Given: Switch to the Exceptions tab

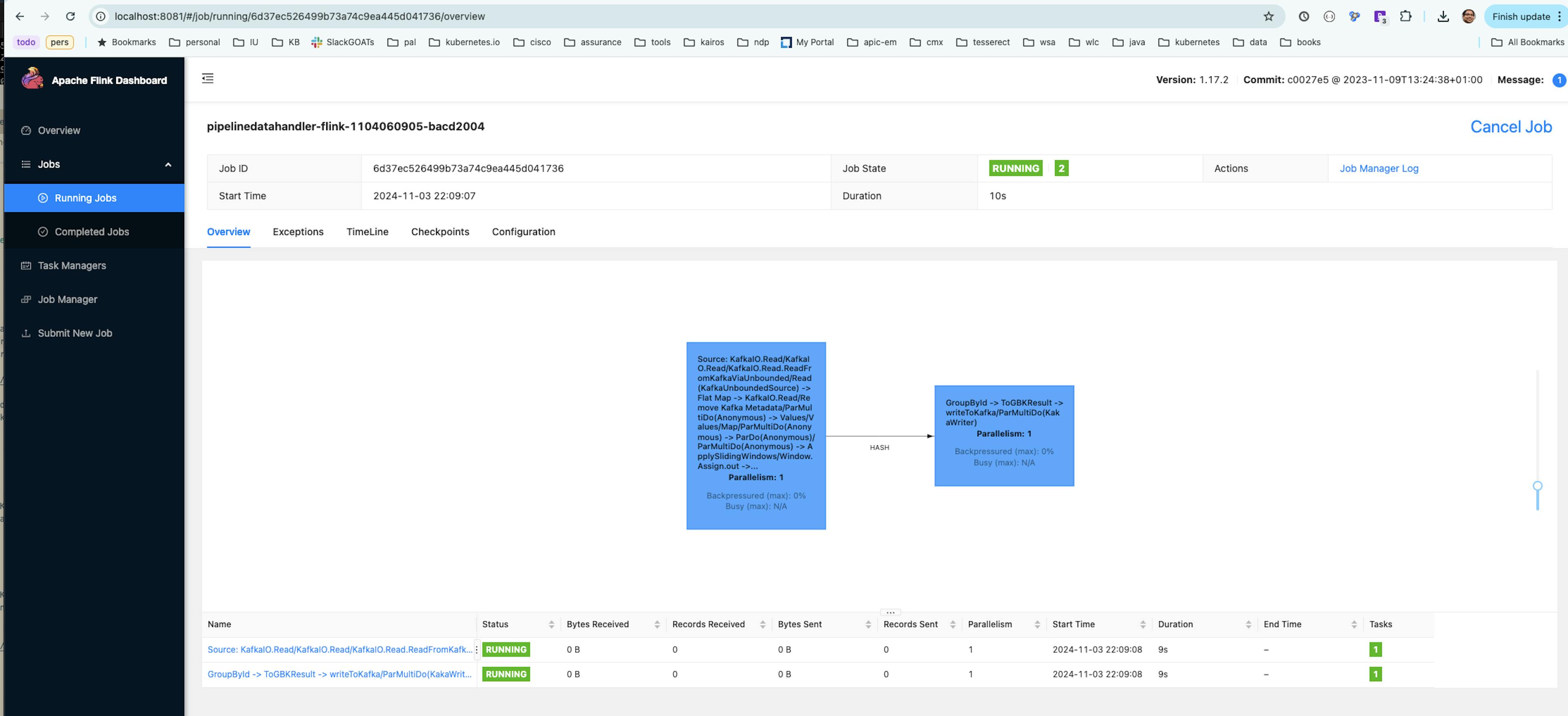Looking at the screenshot, I should click(298, 231).
